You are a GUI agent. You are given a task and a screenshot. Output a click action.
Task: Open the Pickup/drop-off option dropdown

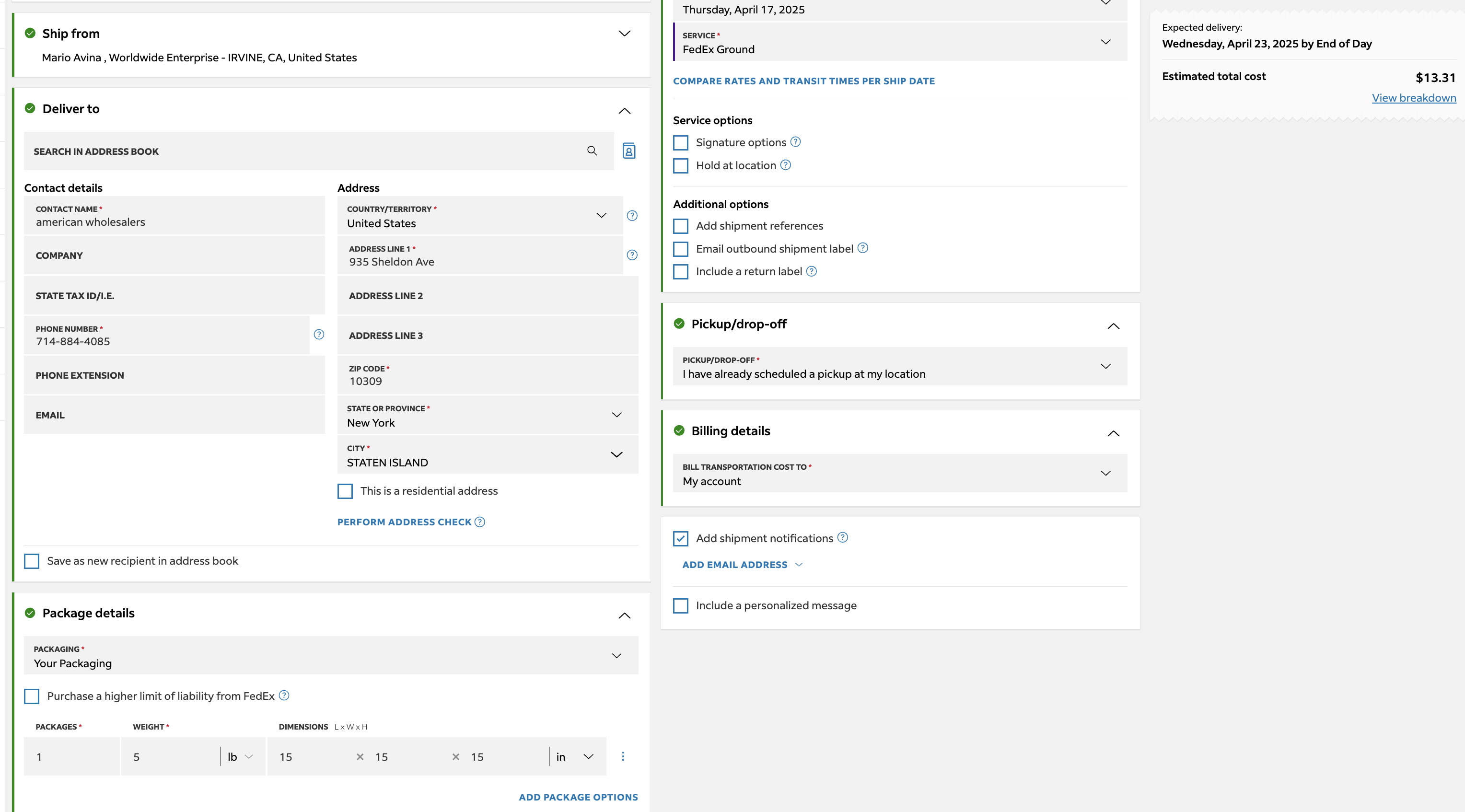pyautogui.click(x=900, y=367)
